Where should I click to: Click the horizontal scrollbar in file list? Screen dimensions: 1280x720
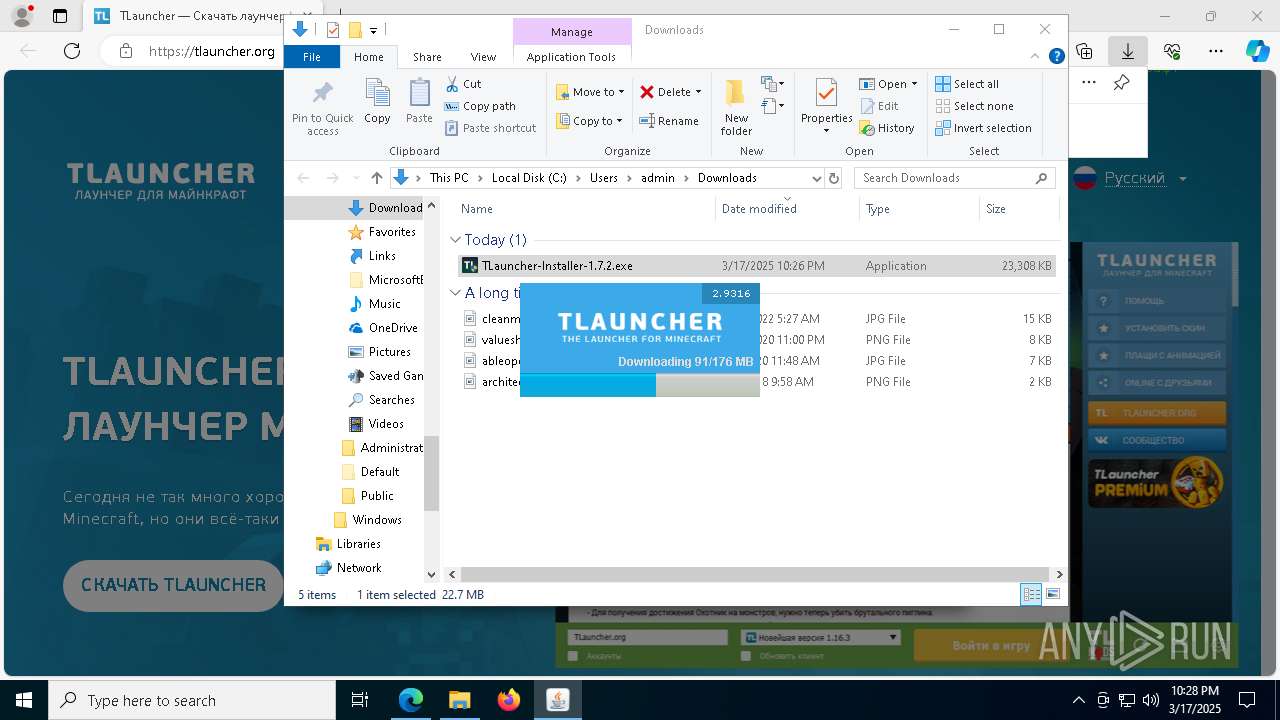[755, 574]
